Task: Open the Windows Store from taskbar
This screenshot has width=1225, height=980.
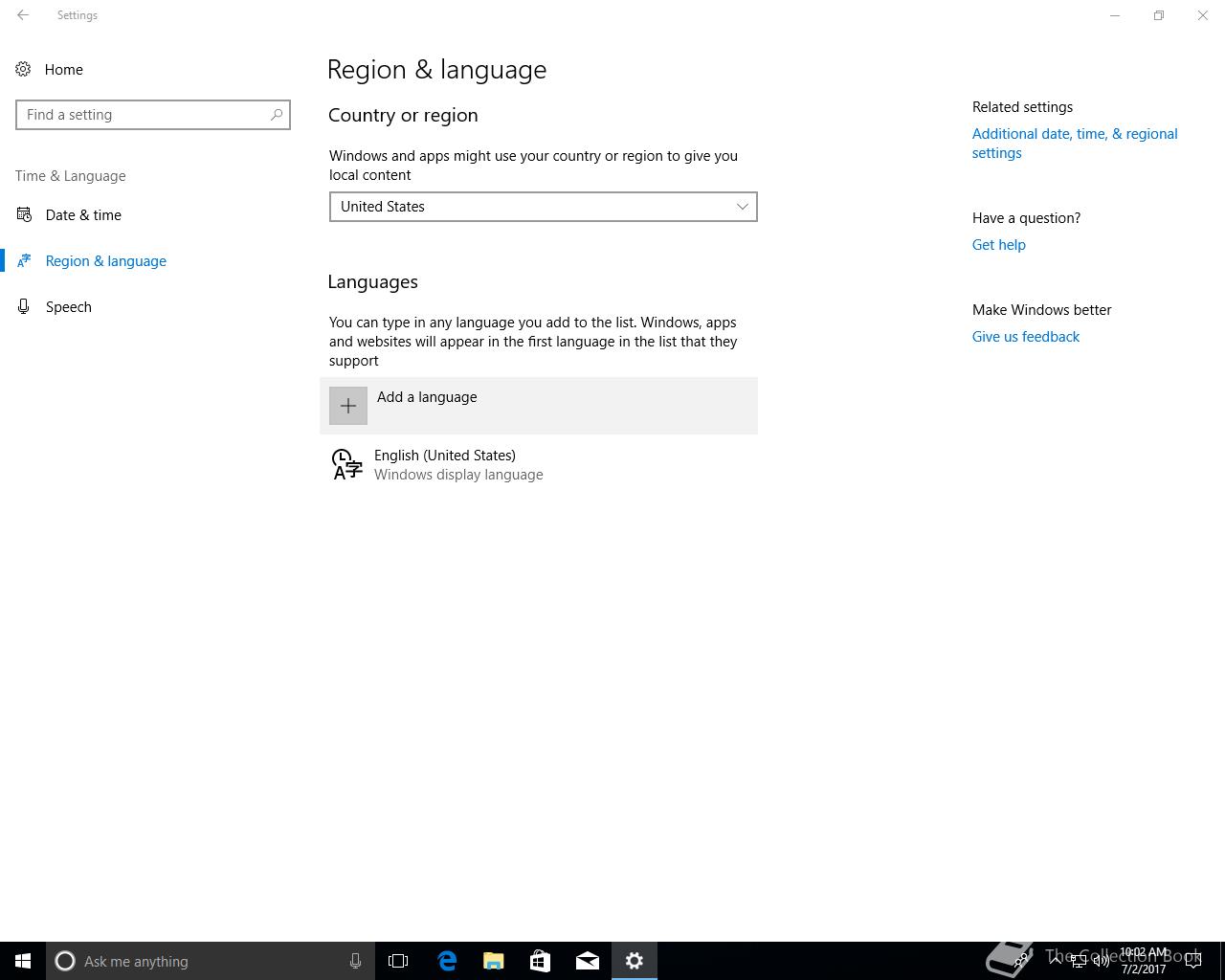Action: pos(541,961)
